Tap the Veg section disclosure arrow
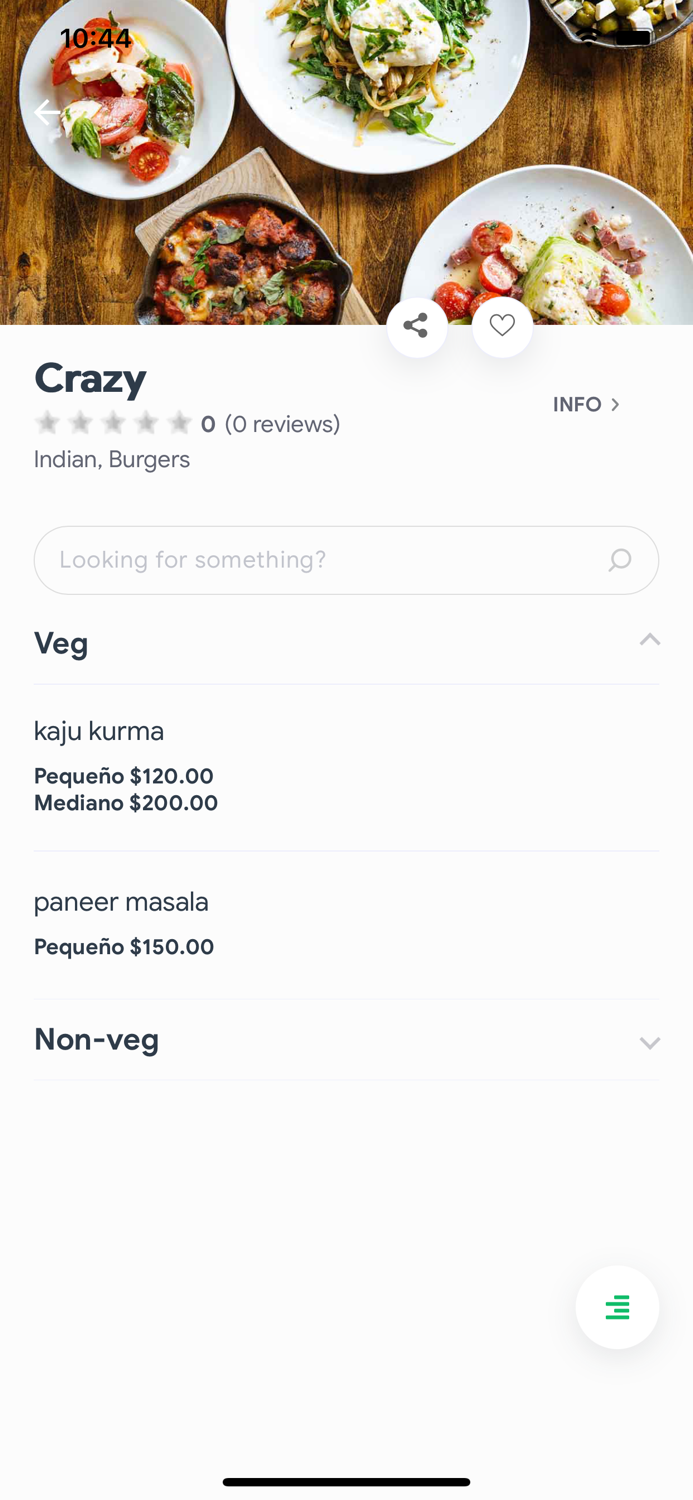Screen dimensions: 693x1500 pos(649,638)
